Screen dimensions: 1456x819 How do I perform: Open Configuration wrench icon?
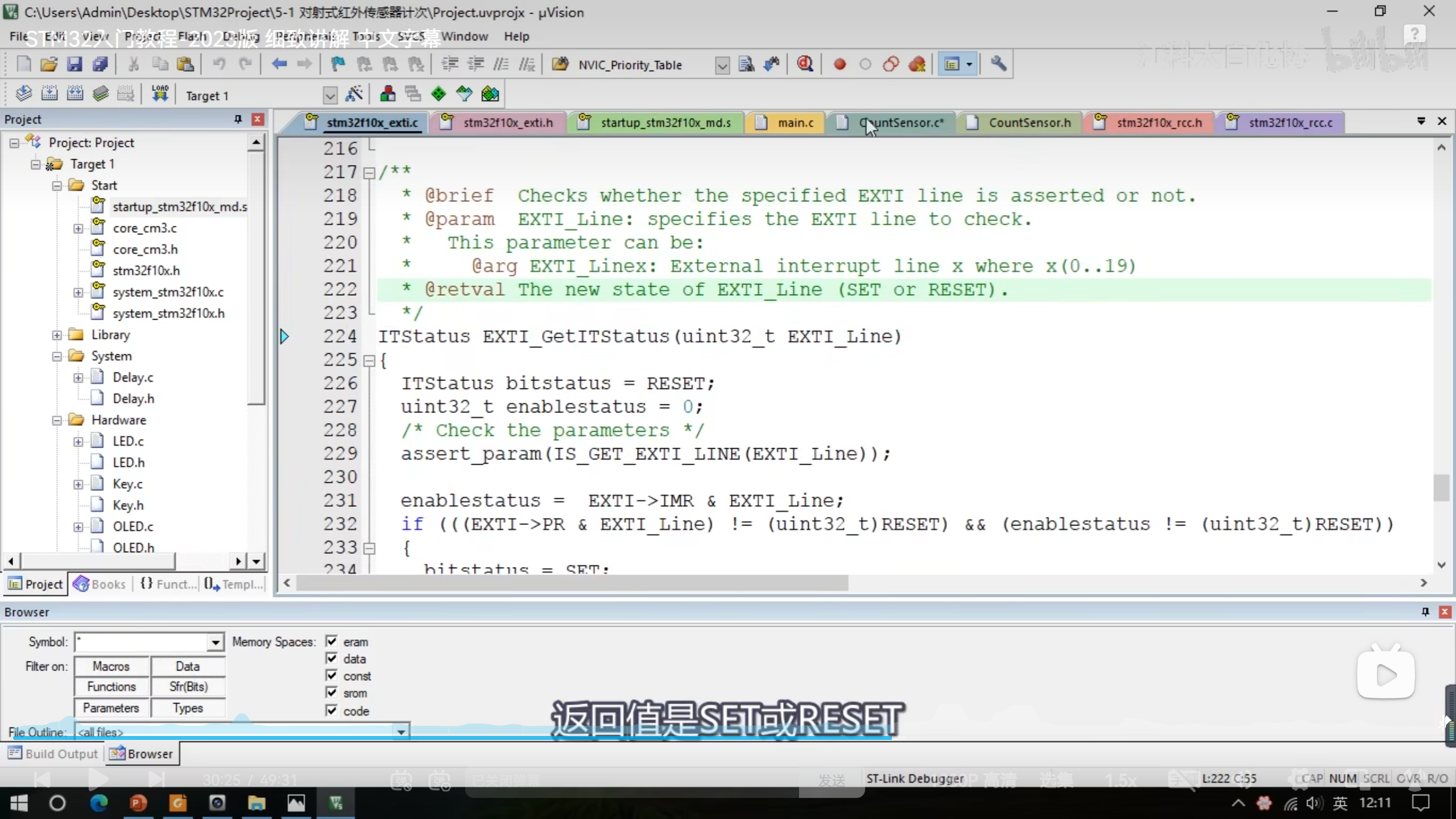tap(998, 64)
